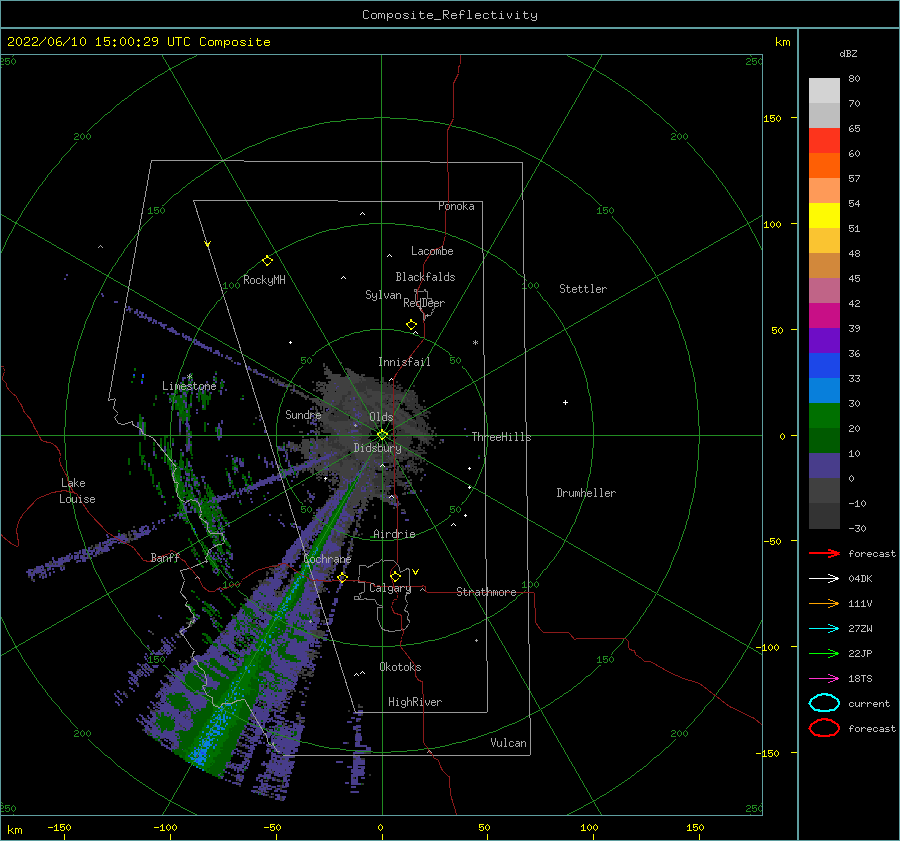Pick the light blue 30-33 dBZ swatch
900x841 pixels.
[824, 391]
